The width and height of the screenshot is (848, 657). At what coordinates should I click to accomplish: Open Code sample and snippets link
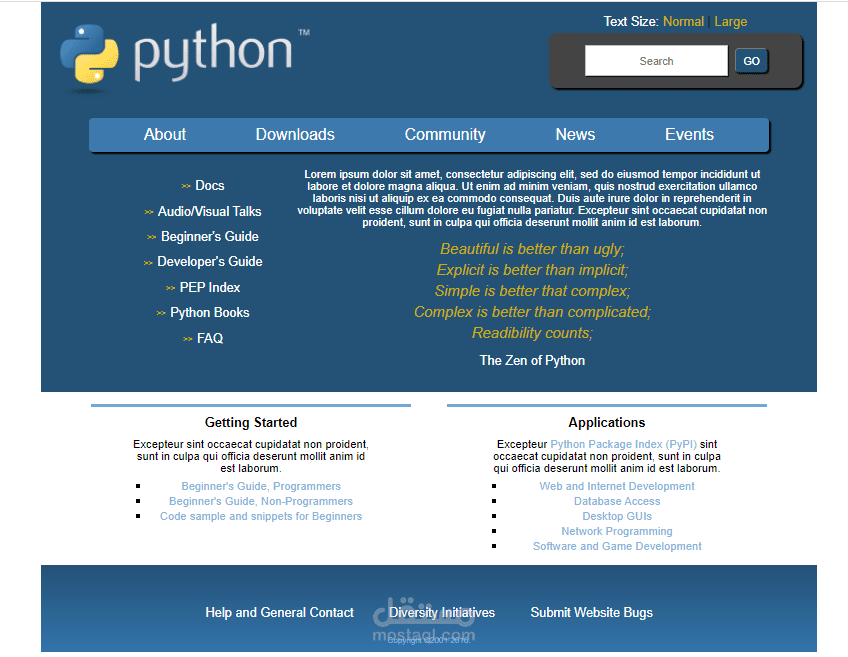pyautogui.click(x=261, y=516)
